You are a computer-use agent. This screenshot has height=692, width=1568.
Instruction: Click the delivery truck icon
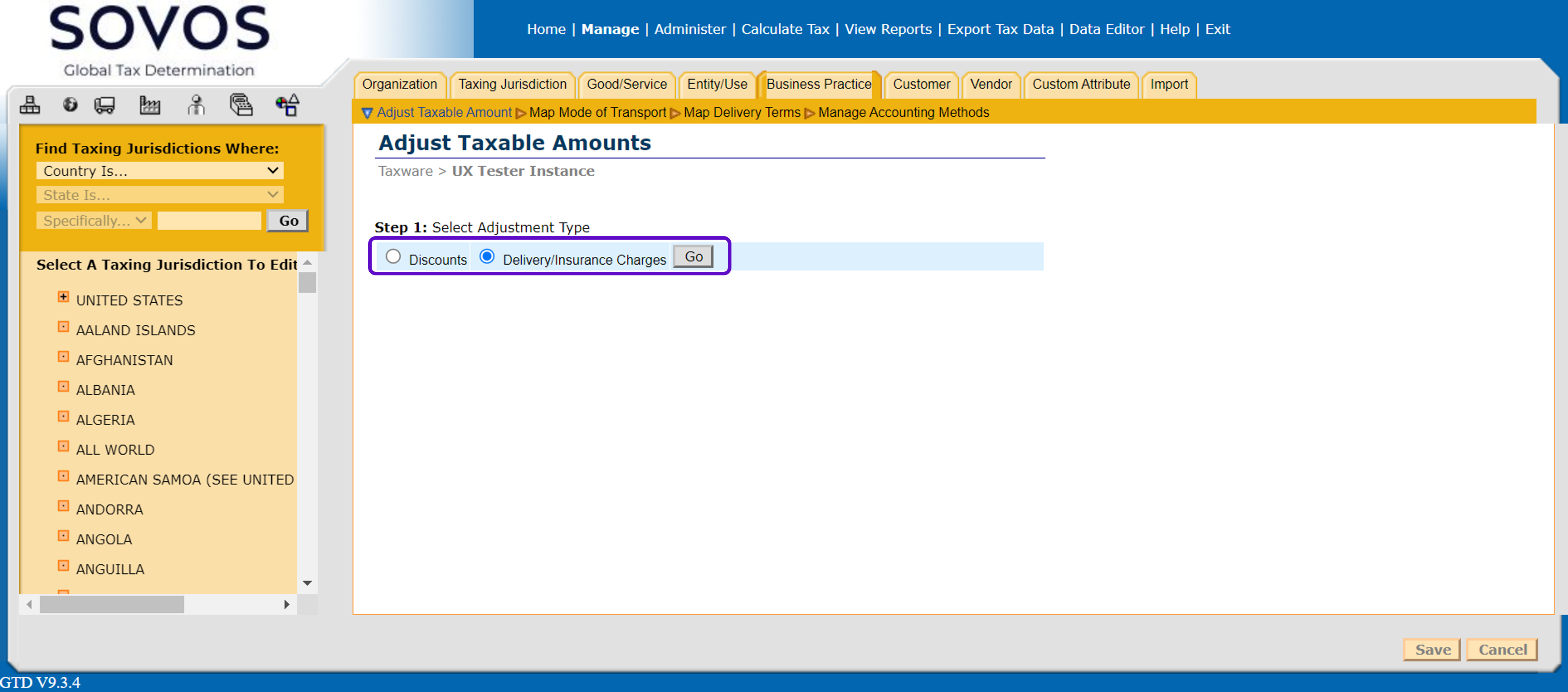105,106
